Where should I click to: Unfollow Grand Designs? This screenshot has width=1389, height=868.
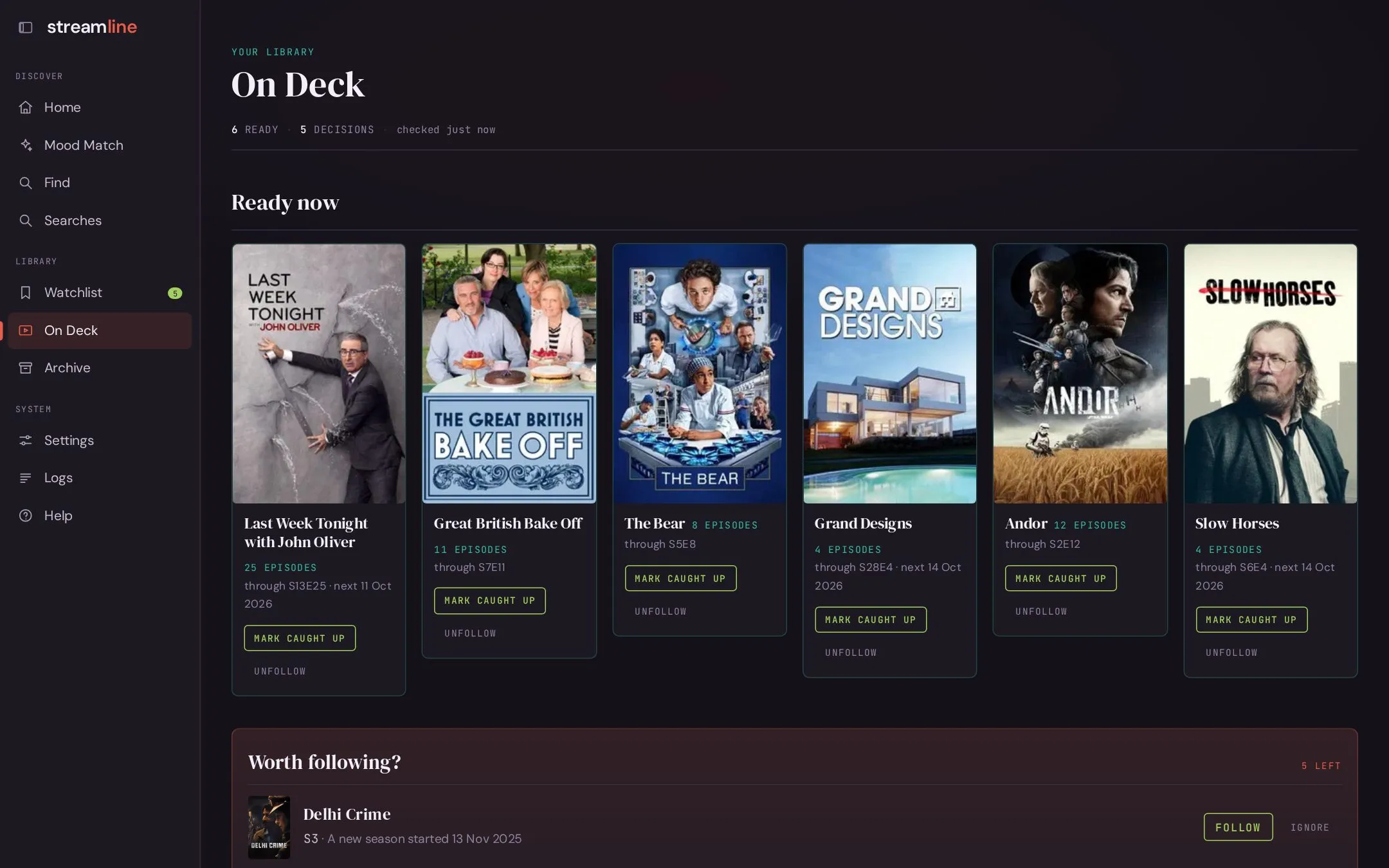point(851,653)
